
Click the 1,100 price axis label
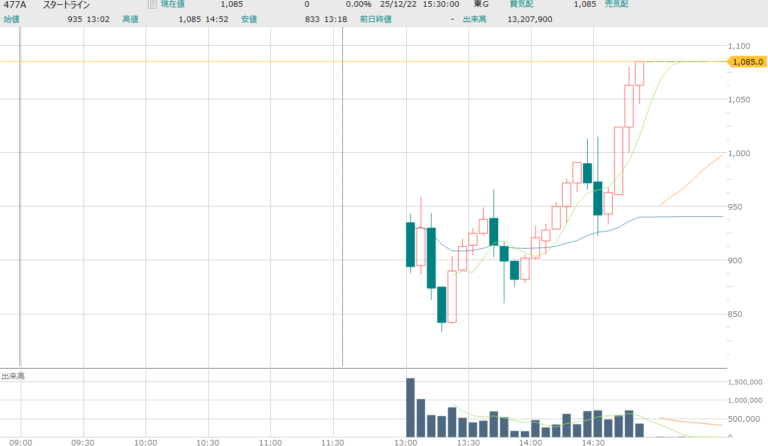click(x=740, y=46)
